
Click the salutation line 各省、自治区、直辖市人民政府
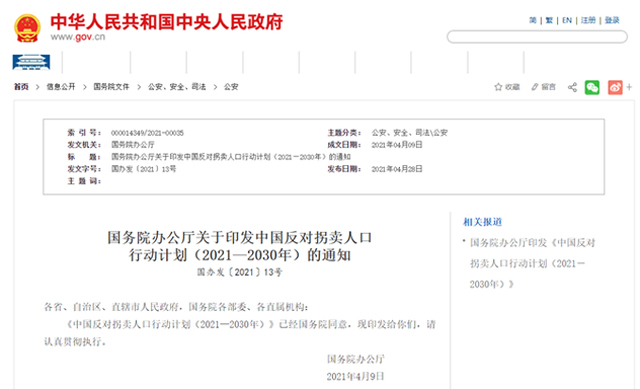pos(176,307)
